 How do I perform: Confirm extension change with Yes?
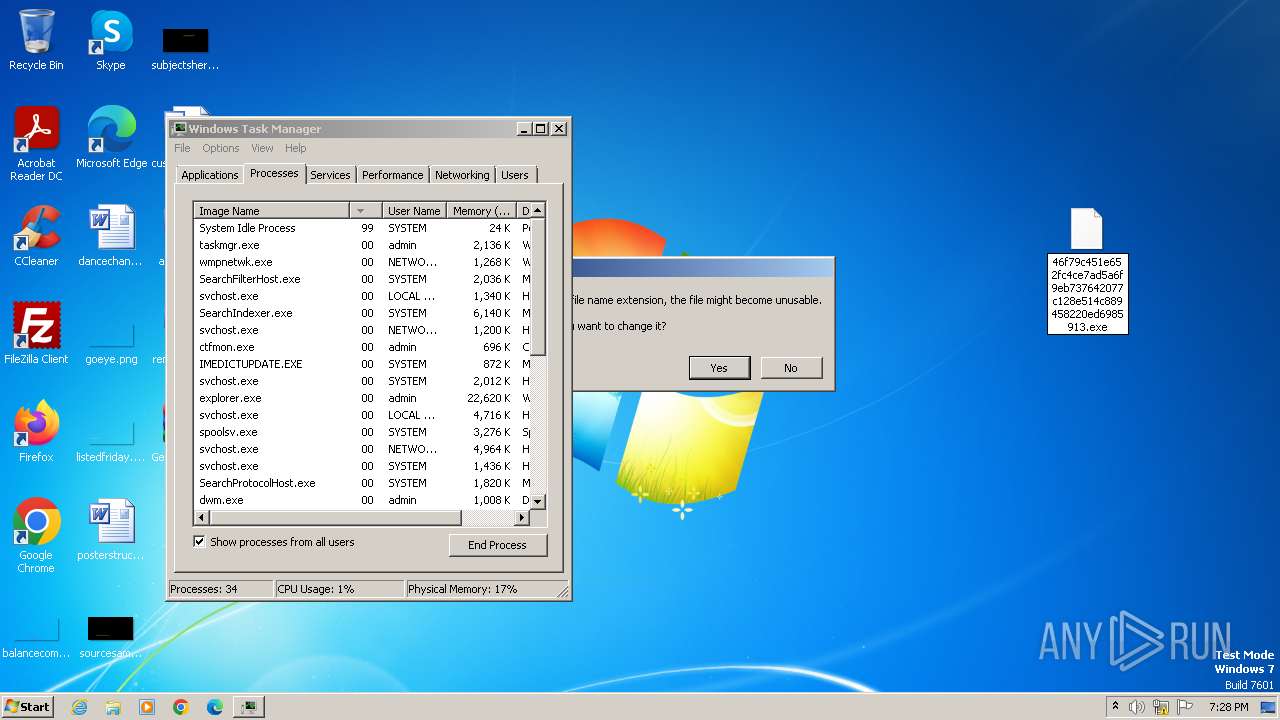pyautogui.click(x=719, y=368)
